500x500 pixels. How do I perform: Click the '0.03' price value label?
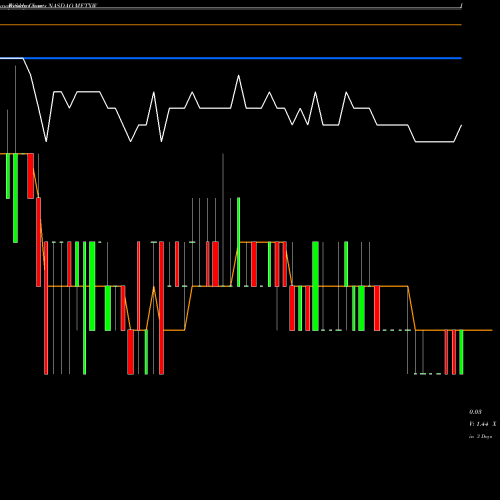tap(475, 412)
